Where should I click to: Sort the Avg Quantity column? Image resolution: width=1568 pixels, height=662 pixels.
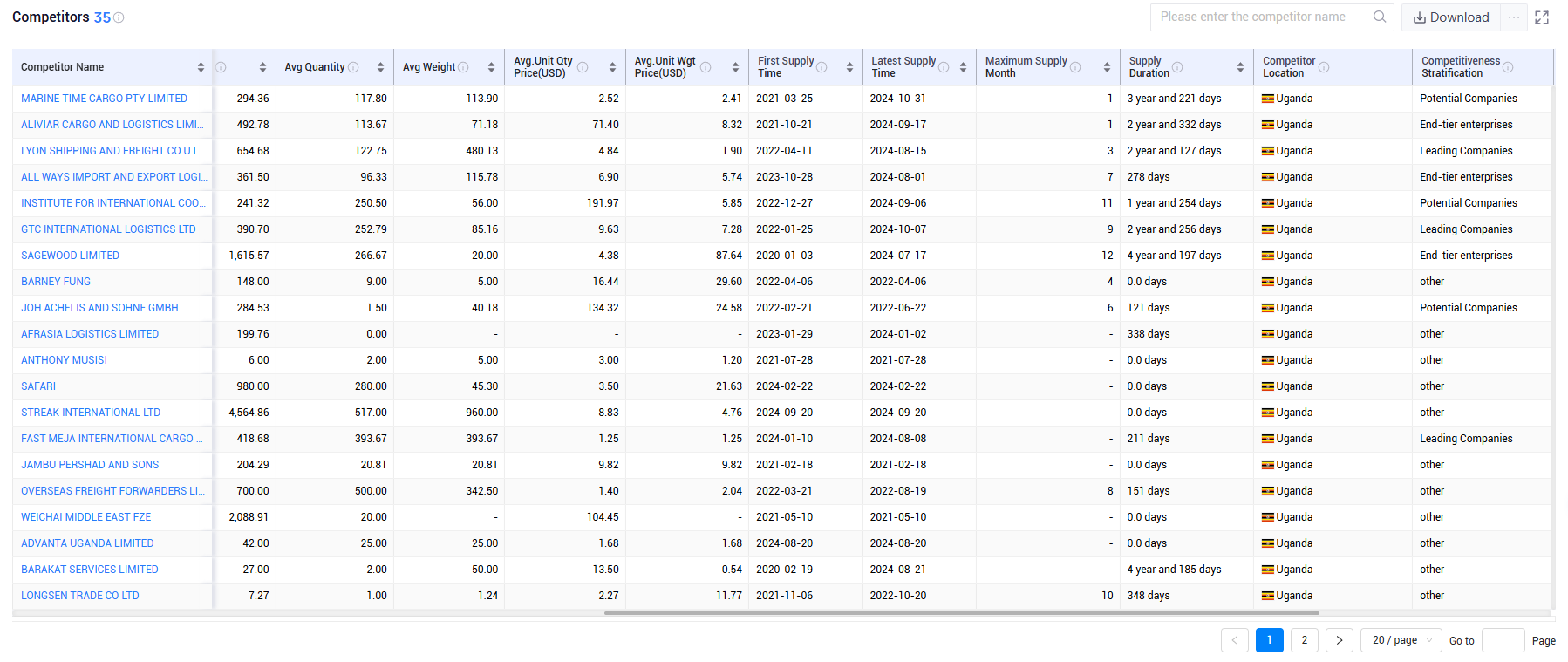point(380,67)
